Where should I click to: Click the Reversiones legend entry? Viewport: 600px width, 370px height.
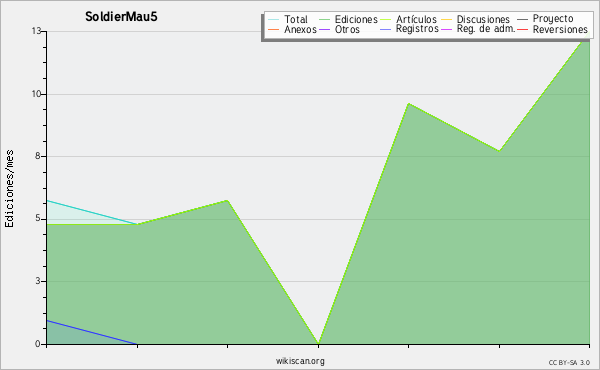click(552, 29)
